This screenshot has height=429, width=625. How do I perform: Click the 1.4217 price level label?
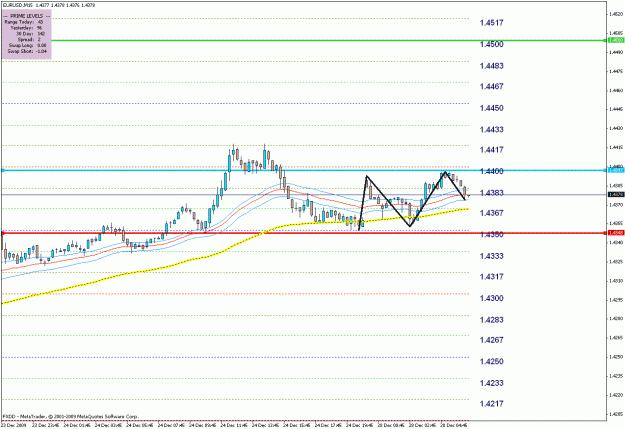point(491,403)
